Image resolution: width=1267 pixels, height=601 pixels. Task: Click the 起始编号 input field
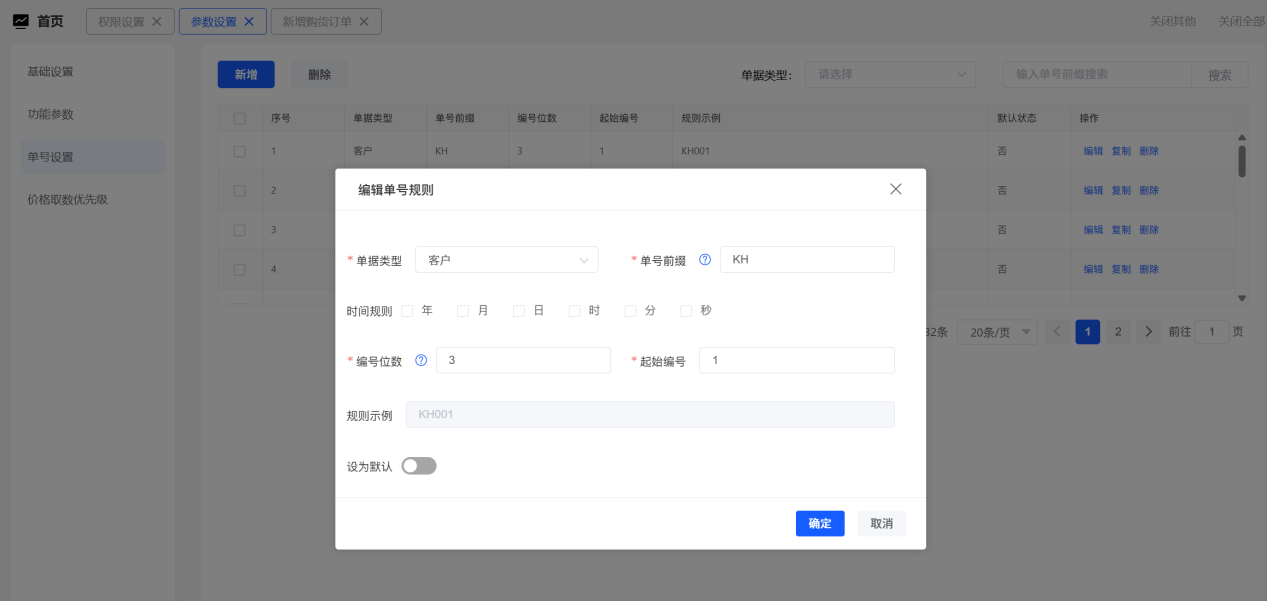click(796, 361)
